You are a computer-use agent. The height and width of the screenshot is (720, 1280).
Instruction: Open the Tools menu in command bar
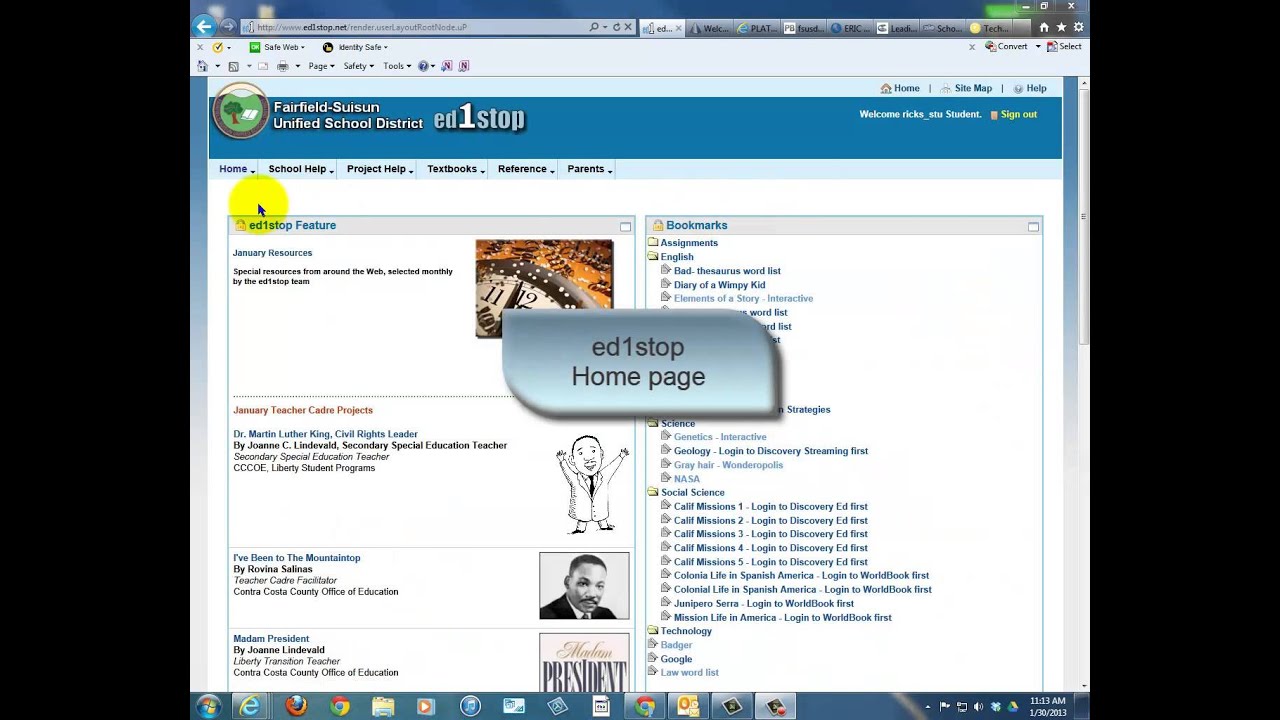tap(397, 66)
